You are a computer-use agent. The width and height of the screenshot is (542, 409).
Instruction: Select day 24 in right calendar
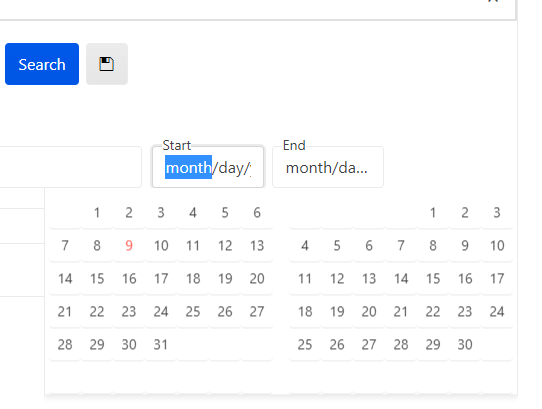point(497,312)
